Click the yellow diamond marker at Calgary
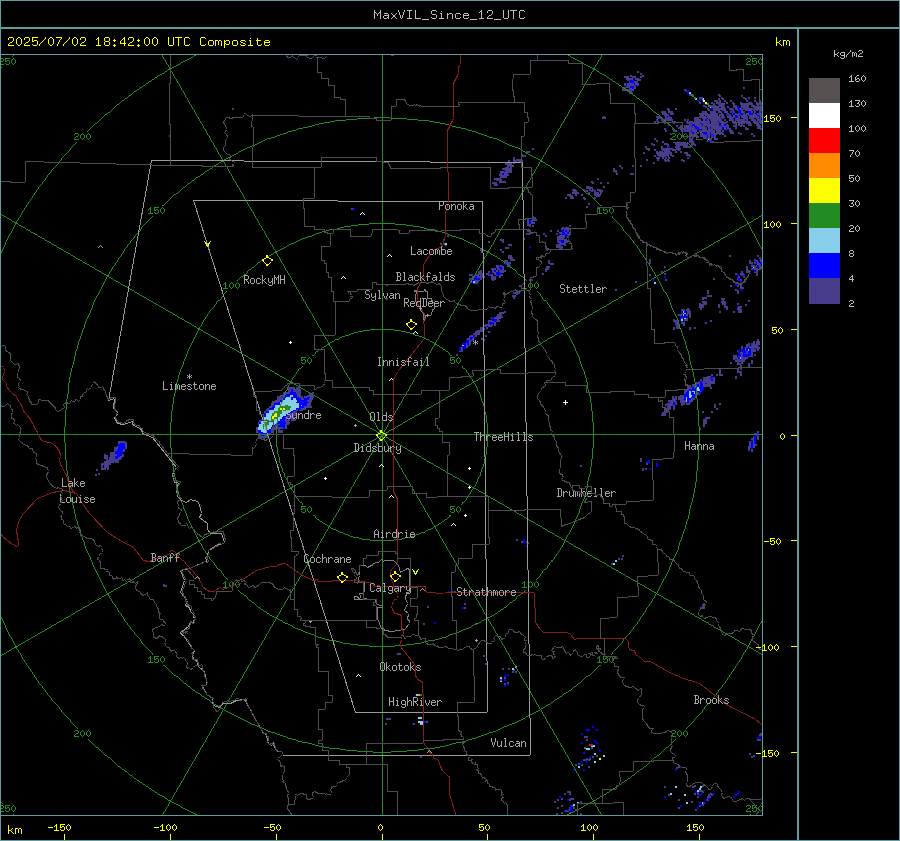Screen dimensions: 900x841 [395, 576]
